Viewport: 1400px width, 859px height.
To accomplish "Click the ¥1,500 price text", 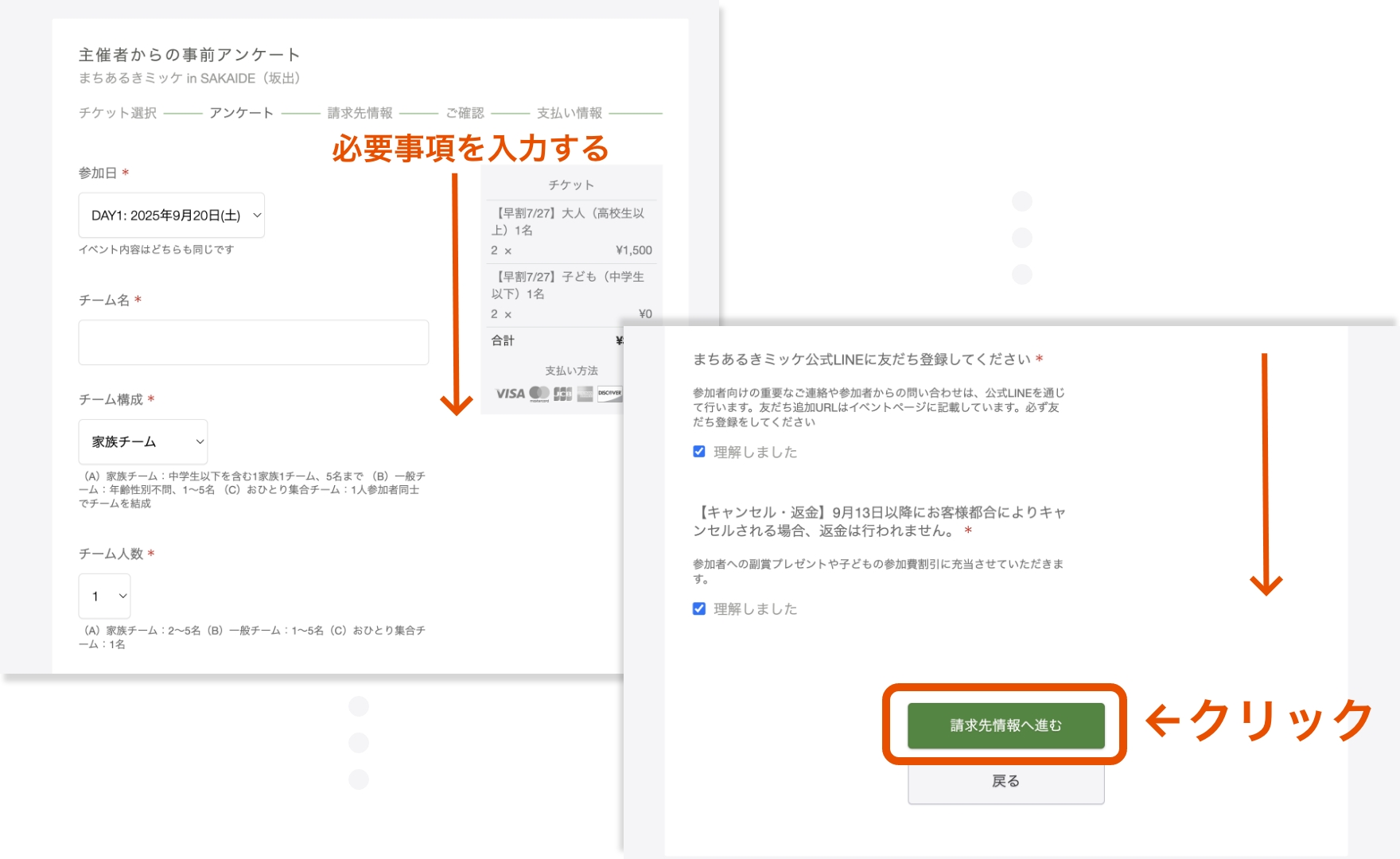I will 634,250.
